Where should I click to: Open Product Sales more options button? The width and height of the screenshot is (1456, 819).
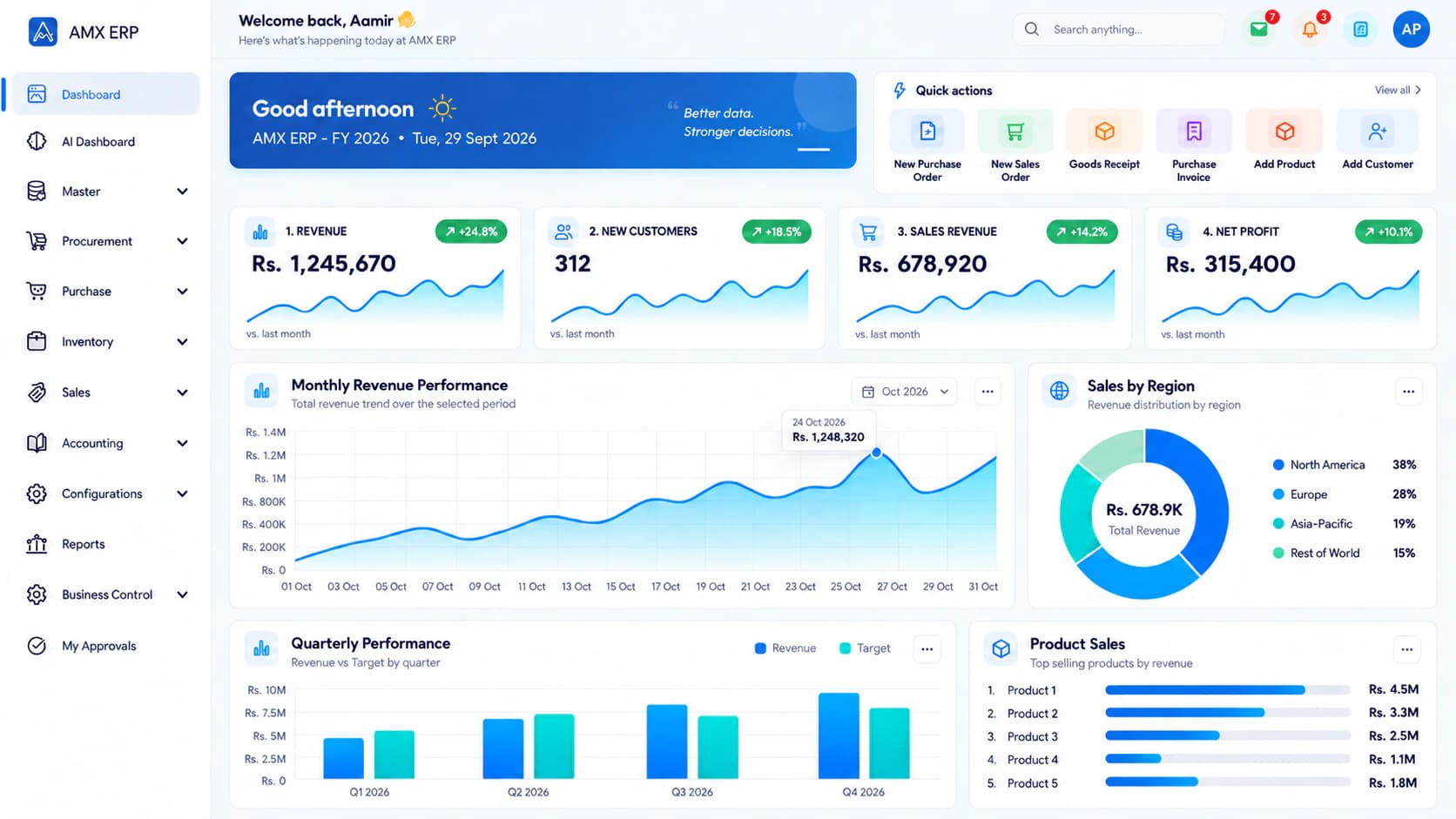(1406, 648)
